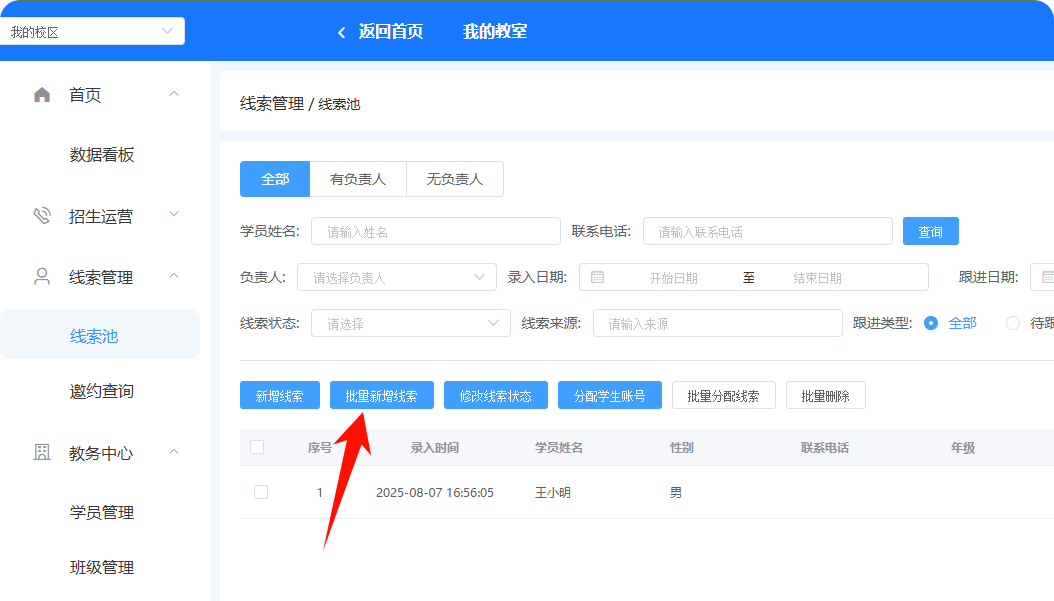Switch to the 无负责人 tab
This screenshot has width=1054, height=601.
(x=454, y=179)
